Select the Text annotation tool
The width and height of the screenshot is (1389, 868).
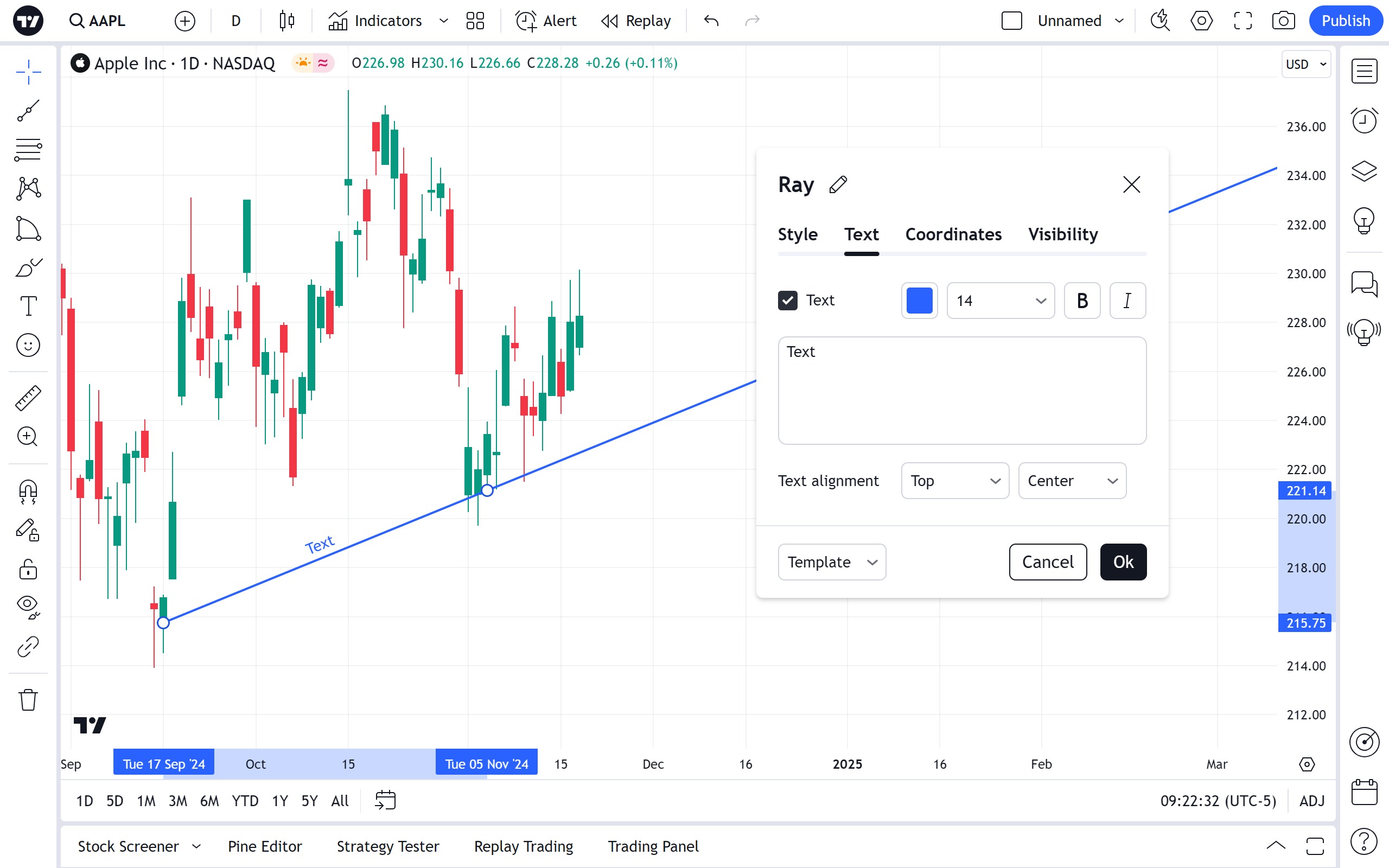tap(28, 306)
